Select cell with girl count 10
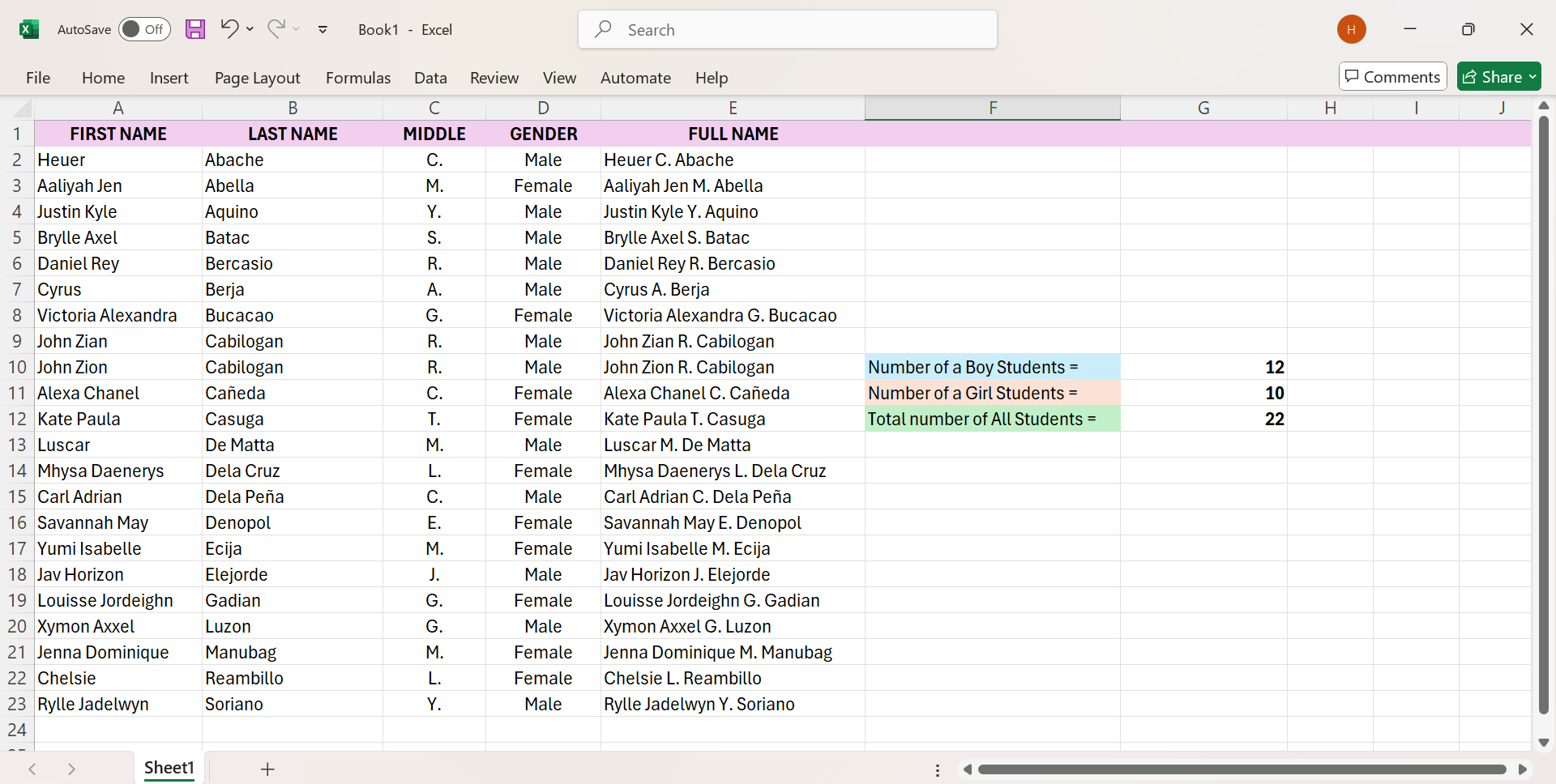This screenshot has width=1556, height=784. [x=1203, y=393]
